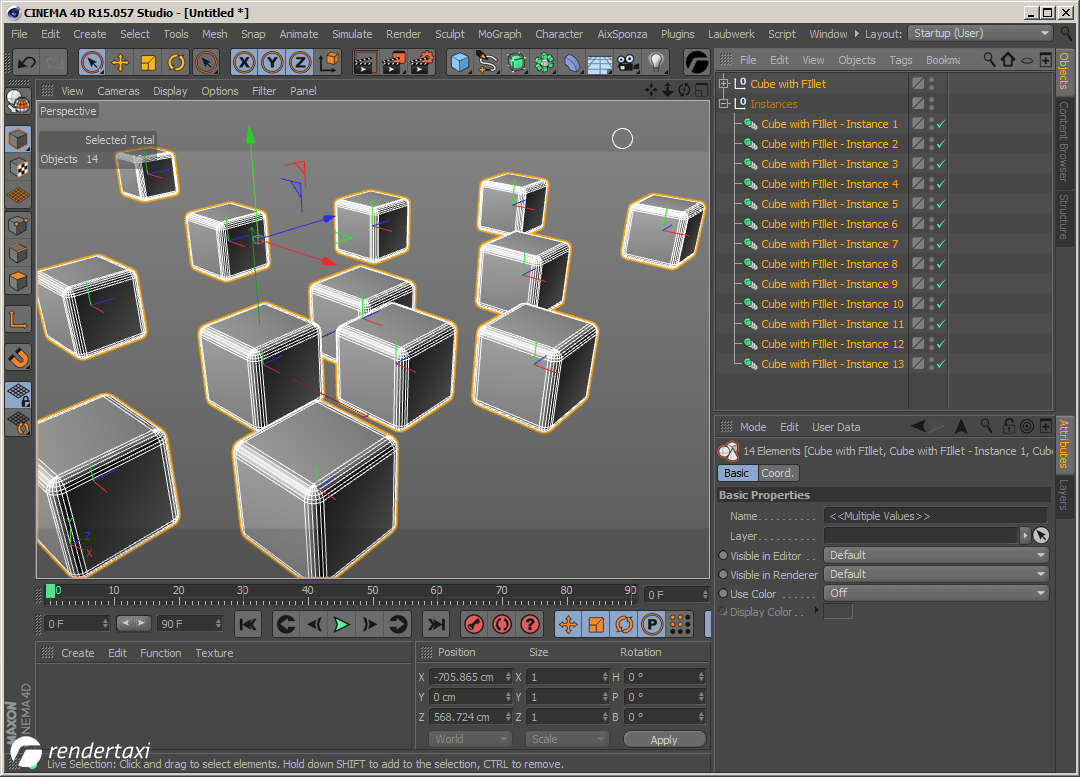1080x777 pixels.
Task: Activate the Move tool
Action: (x=120, y=63)
